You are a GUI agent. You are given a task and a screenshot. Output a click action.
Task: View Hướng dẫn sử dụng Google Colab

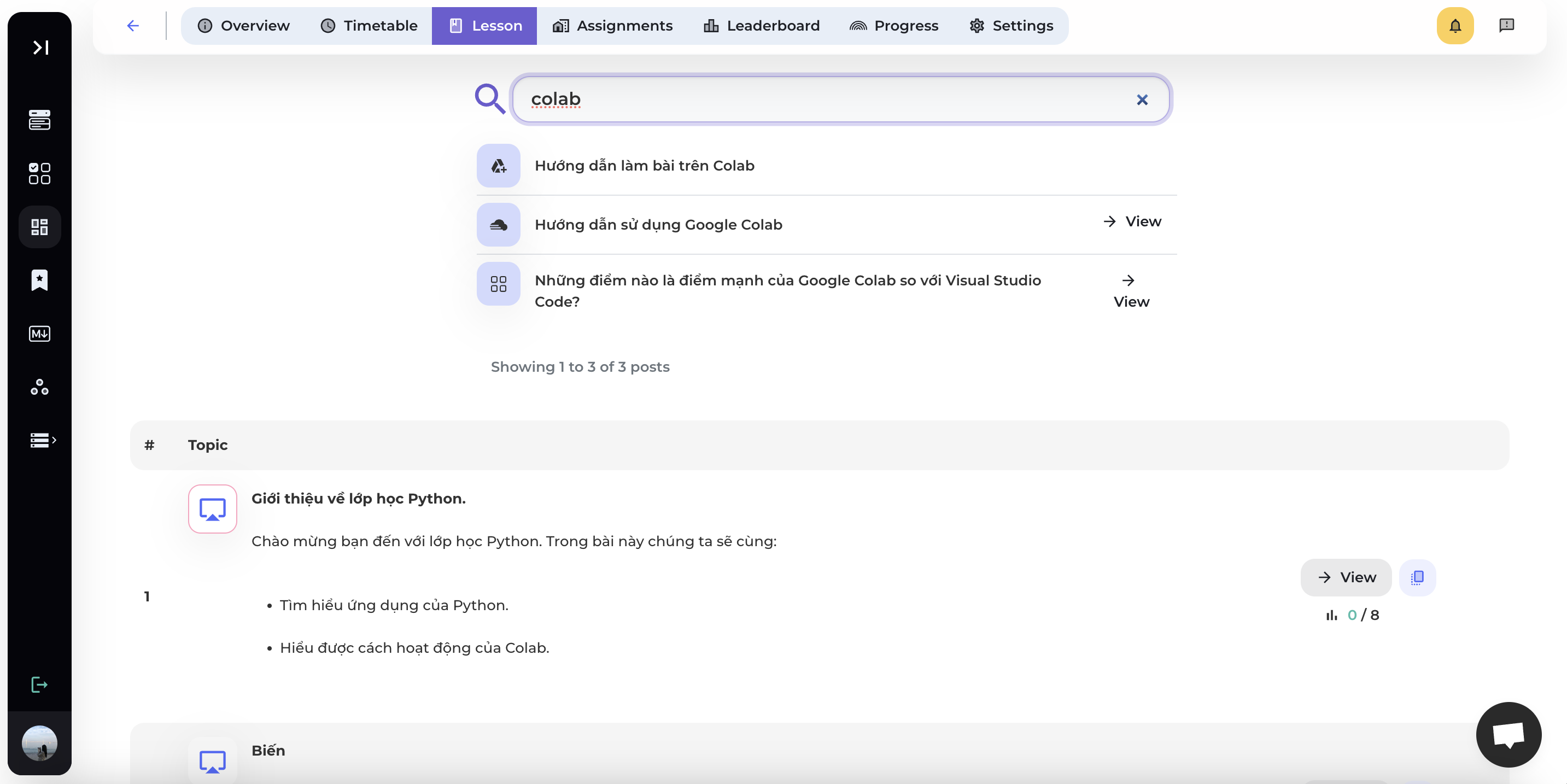(1132, 221)
